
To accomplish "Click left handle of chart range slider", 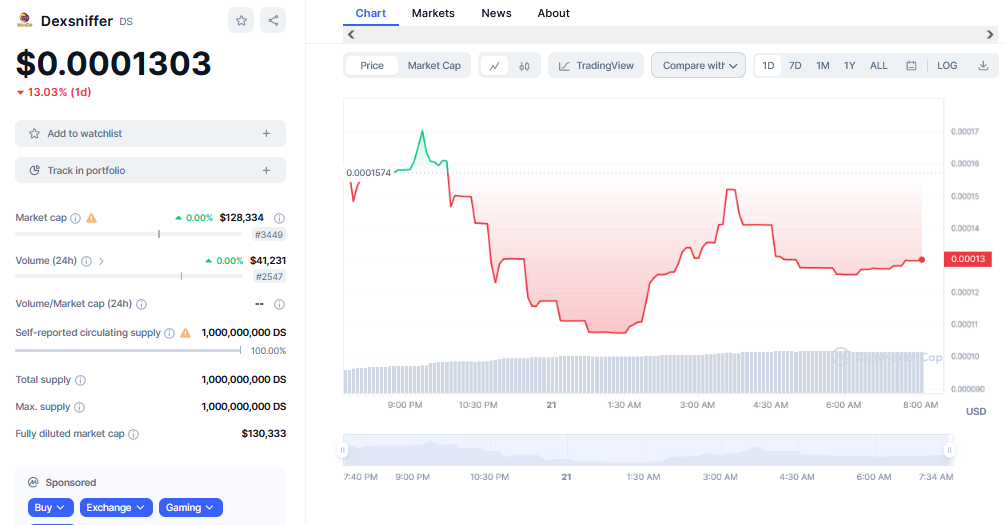I will (x=343, y=450).
